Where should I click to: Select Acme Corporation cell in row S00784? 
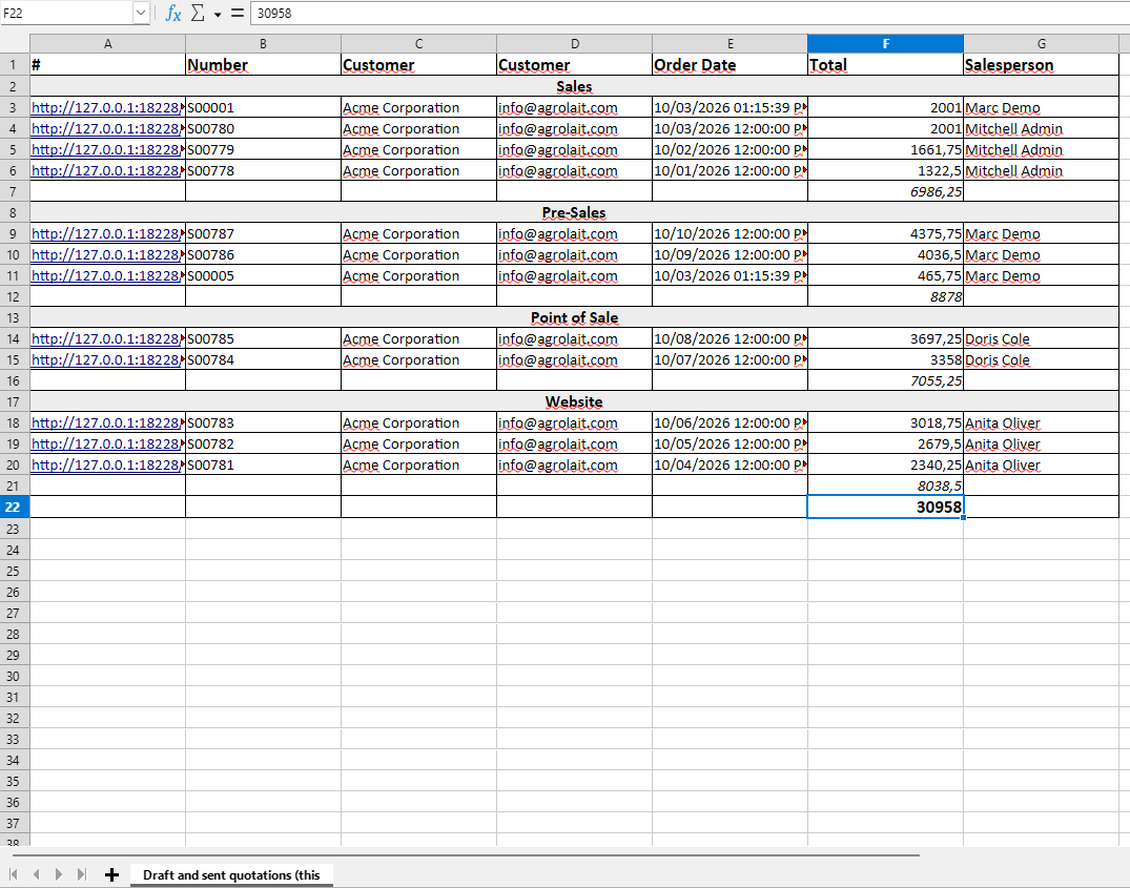point(419,360)
